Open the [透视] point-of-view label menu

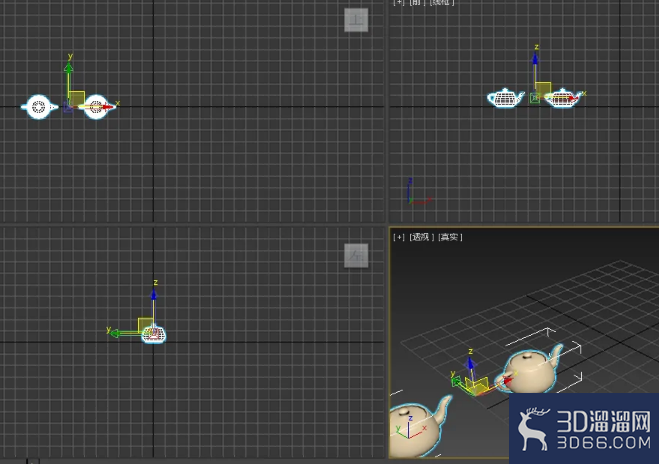point(421,237)
